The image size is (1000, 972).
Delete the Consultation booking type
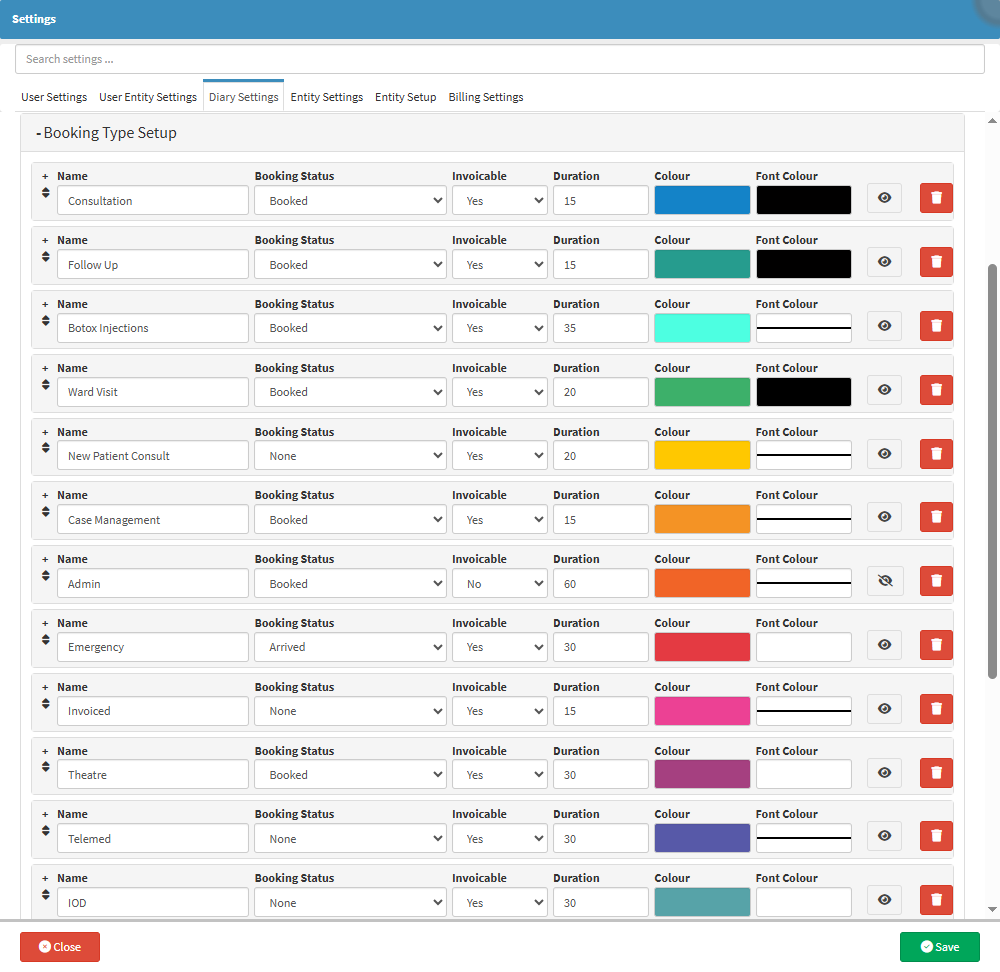936,198
